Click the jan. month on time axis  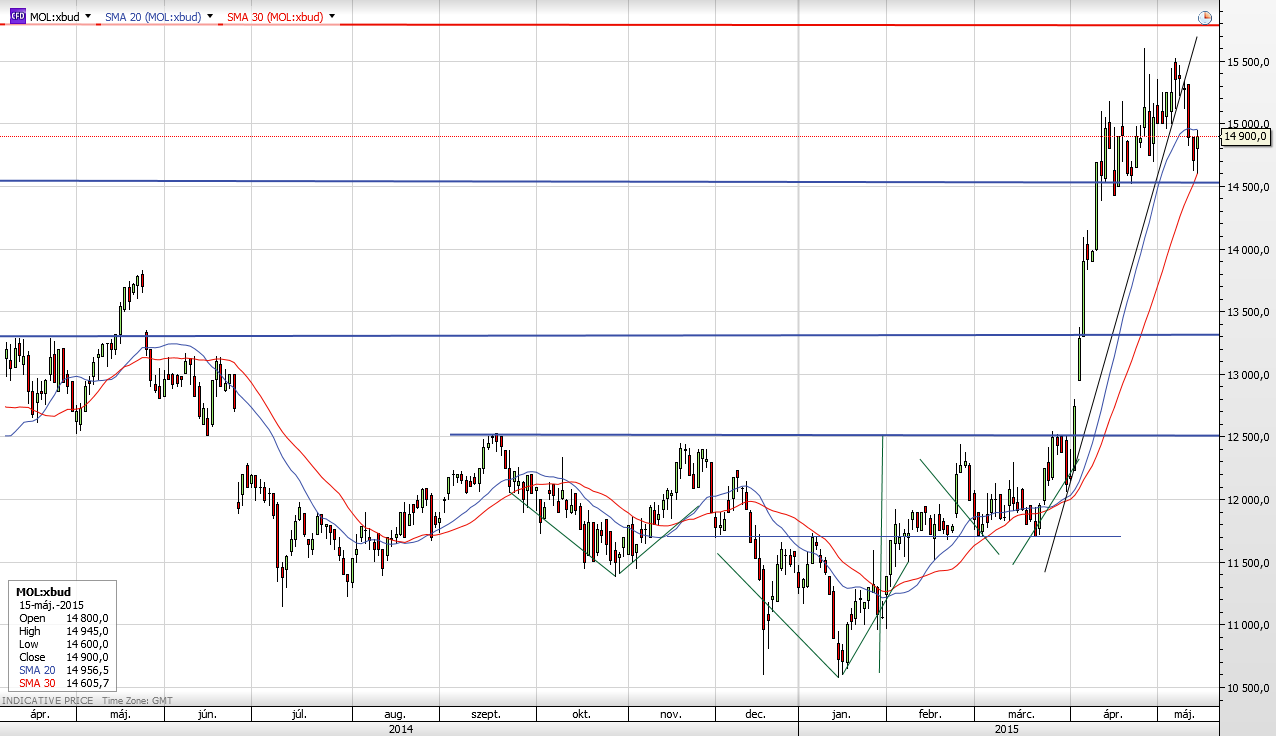coord(841,715)
